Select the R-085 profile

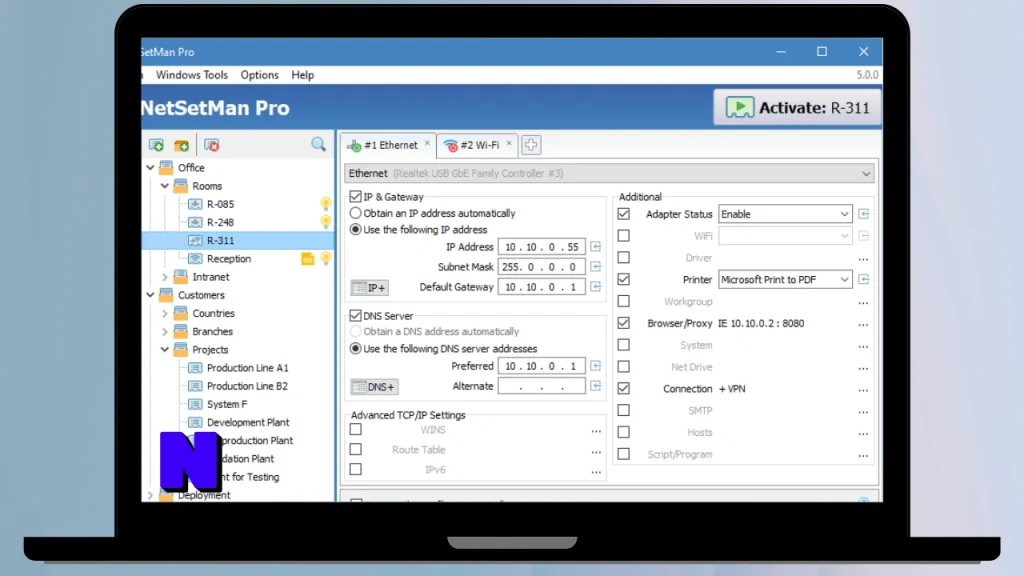point(220,204)
